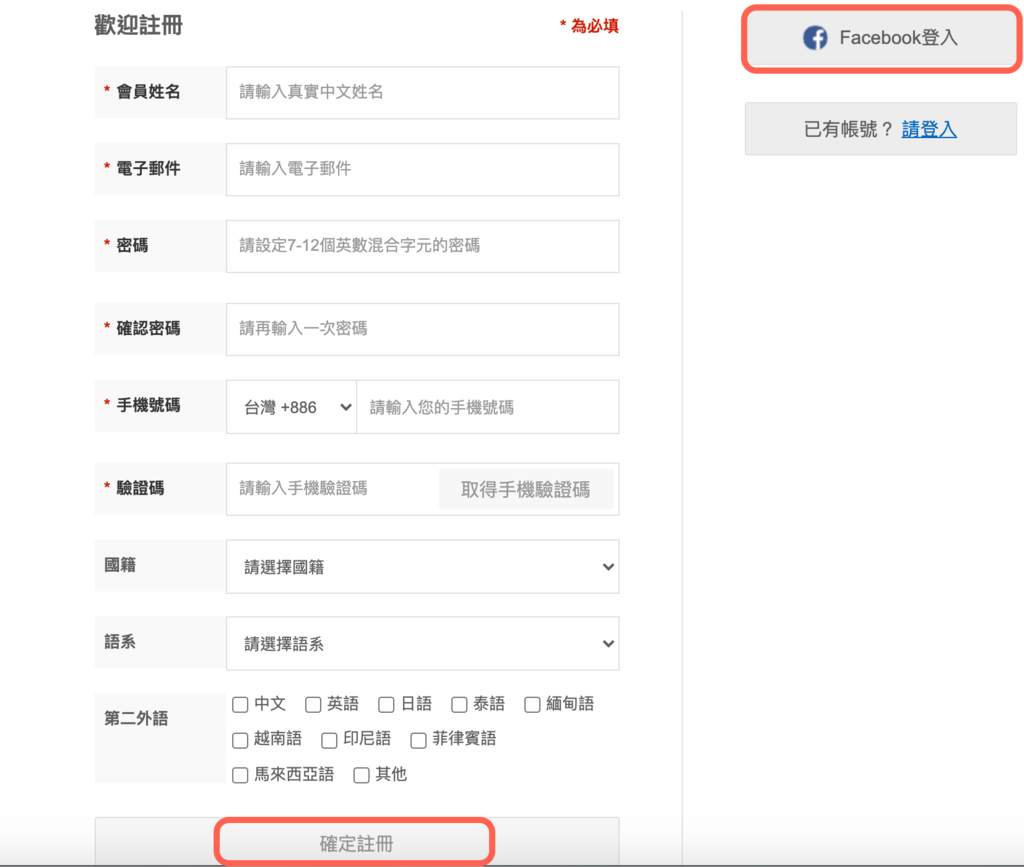The image size is (1024, 867).
Task: Check the 菲律賓語 option
Action: 418,740
